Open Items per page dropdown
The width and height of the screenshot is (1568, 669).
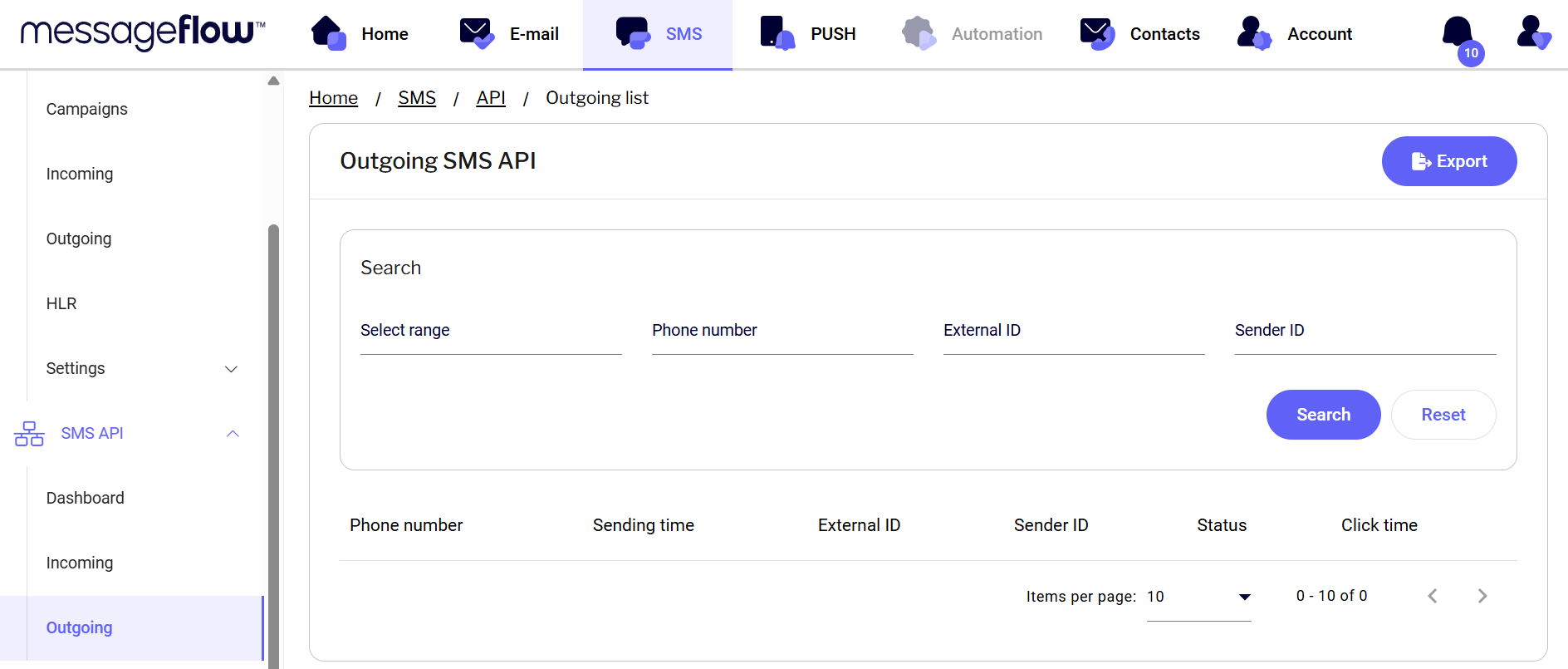1198,597
